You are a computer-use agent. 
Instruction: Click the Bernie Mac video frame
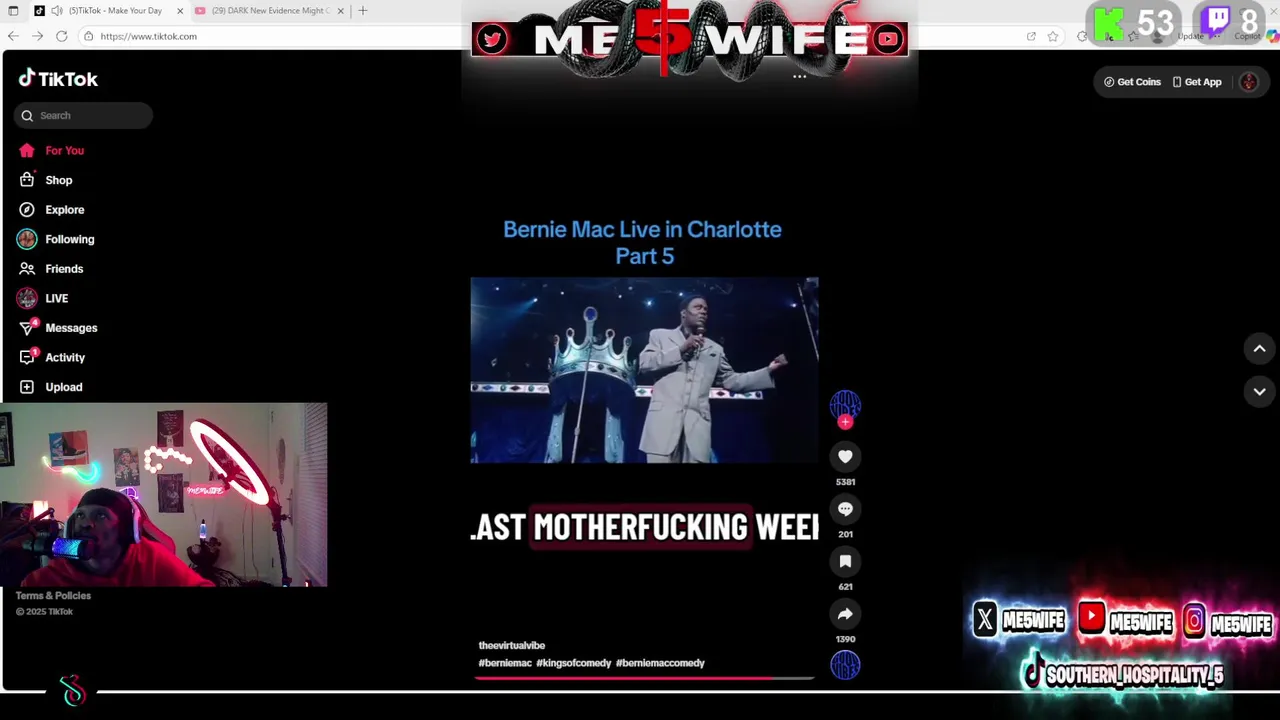pos(644,370)
